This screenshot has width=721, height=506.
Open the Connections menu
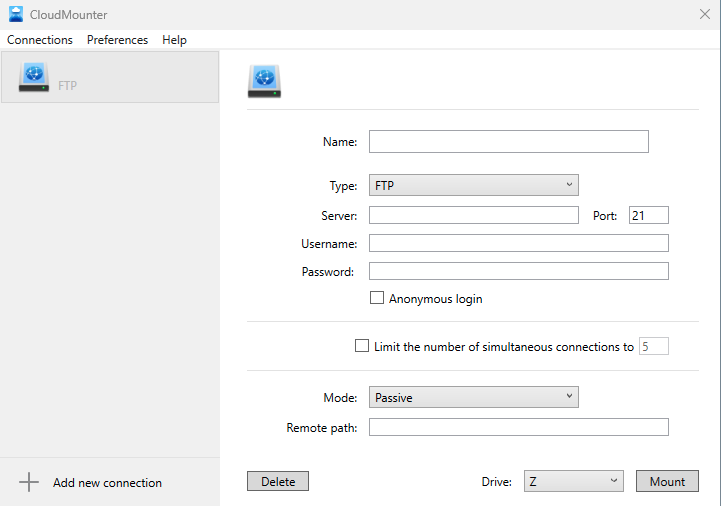40,40
